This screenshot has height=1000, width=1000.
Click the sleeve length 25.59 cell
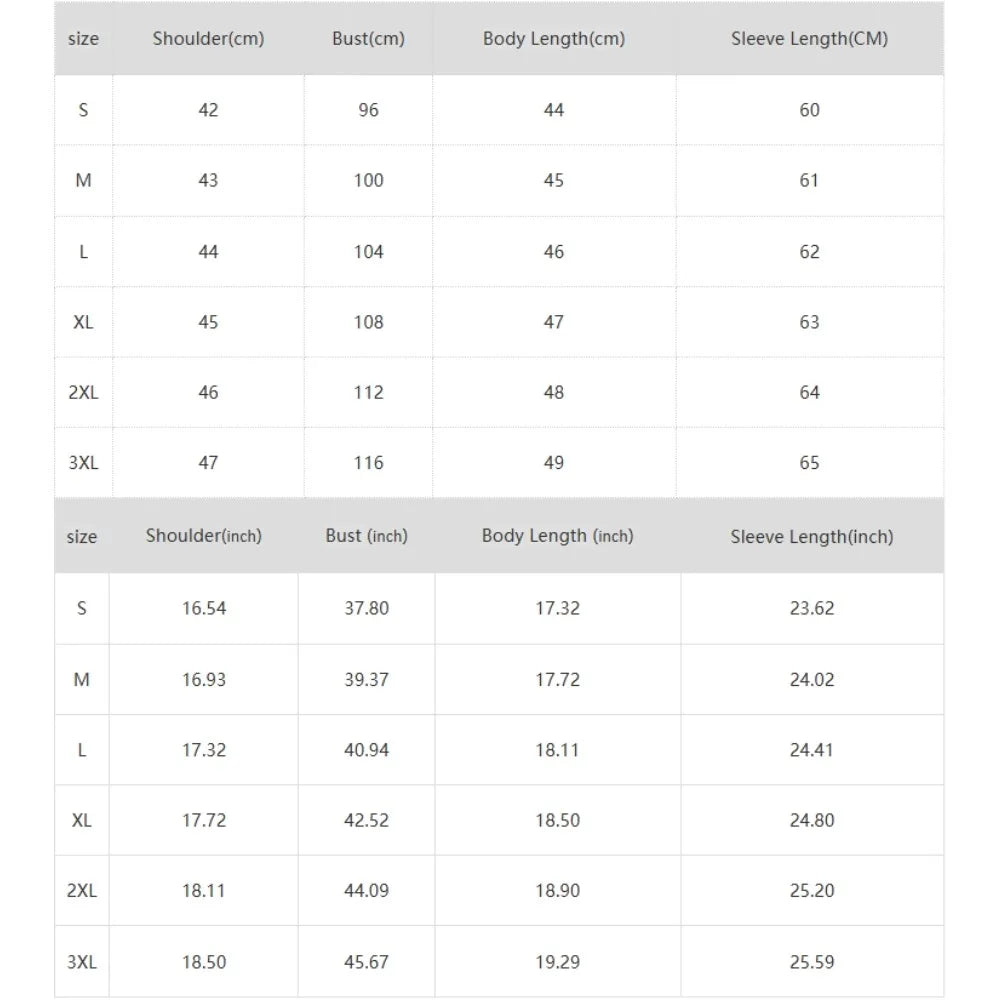[x=811, y=962]
